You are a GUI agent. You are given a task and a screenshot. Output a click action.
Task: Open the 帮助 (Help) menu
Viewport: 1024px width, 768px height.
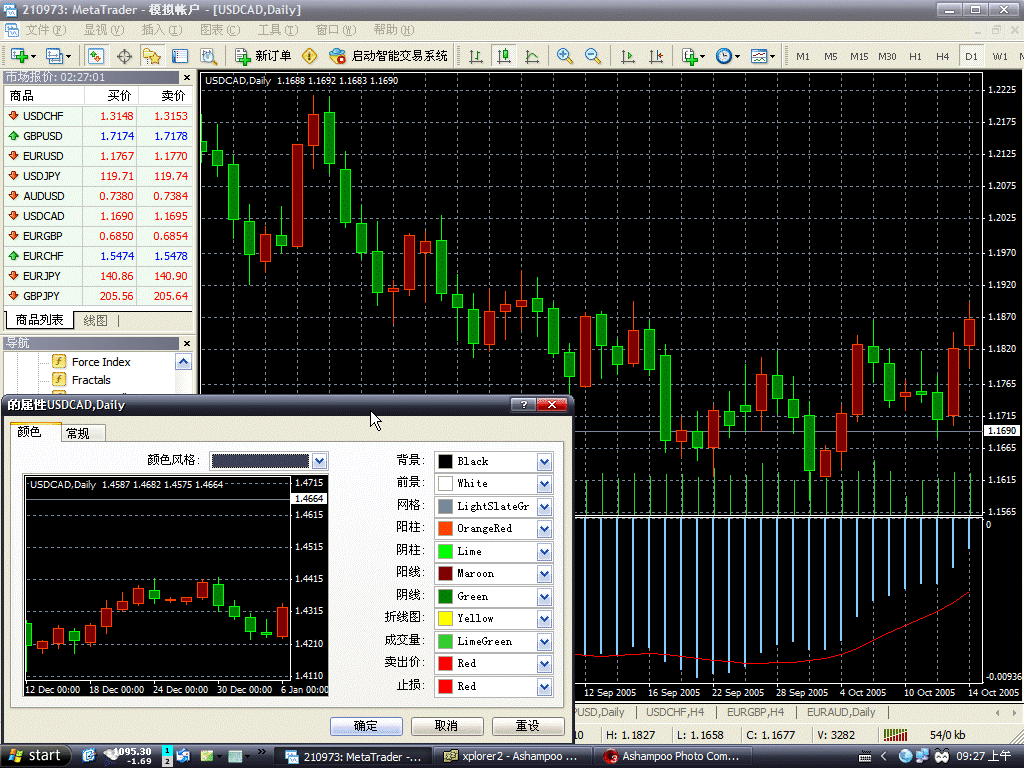coord(394,30)
